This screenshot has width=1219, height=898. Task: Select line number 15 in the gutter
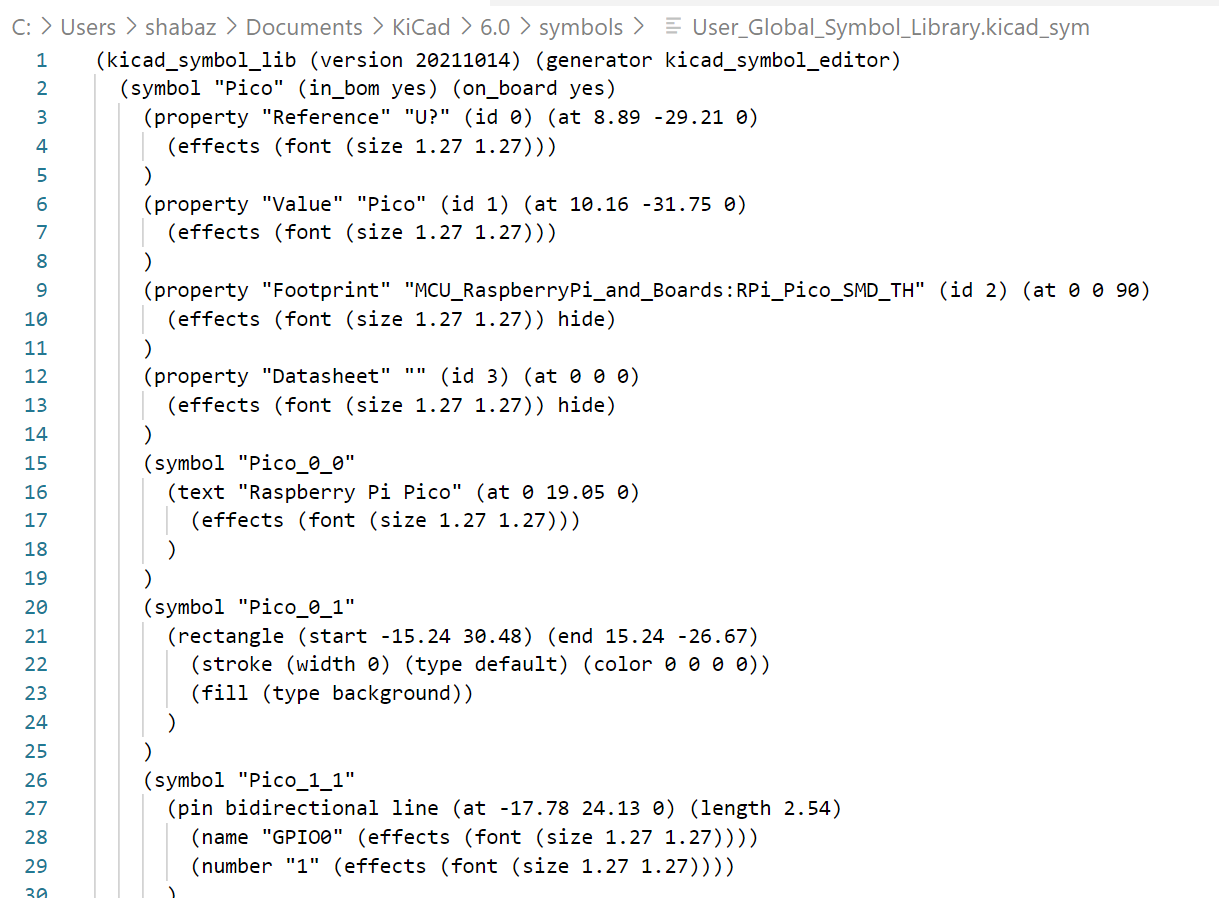coord(36,463)
